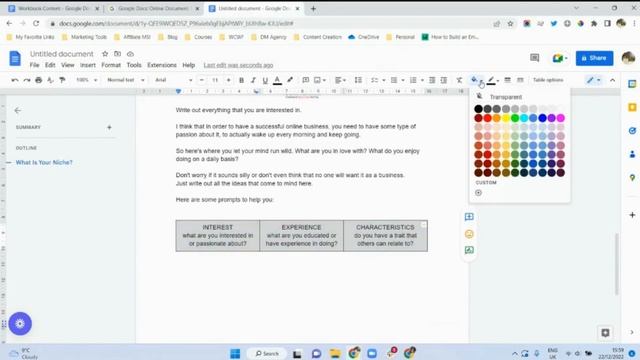Toggle underline formatting
640x360 pixels.
point(265,80)
